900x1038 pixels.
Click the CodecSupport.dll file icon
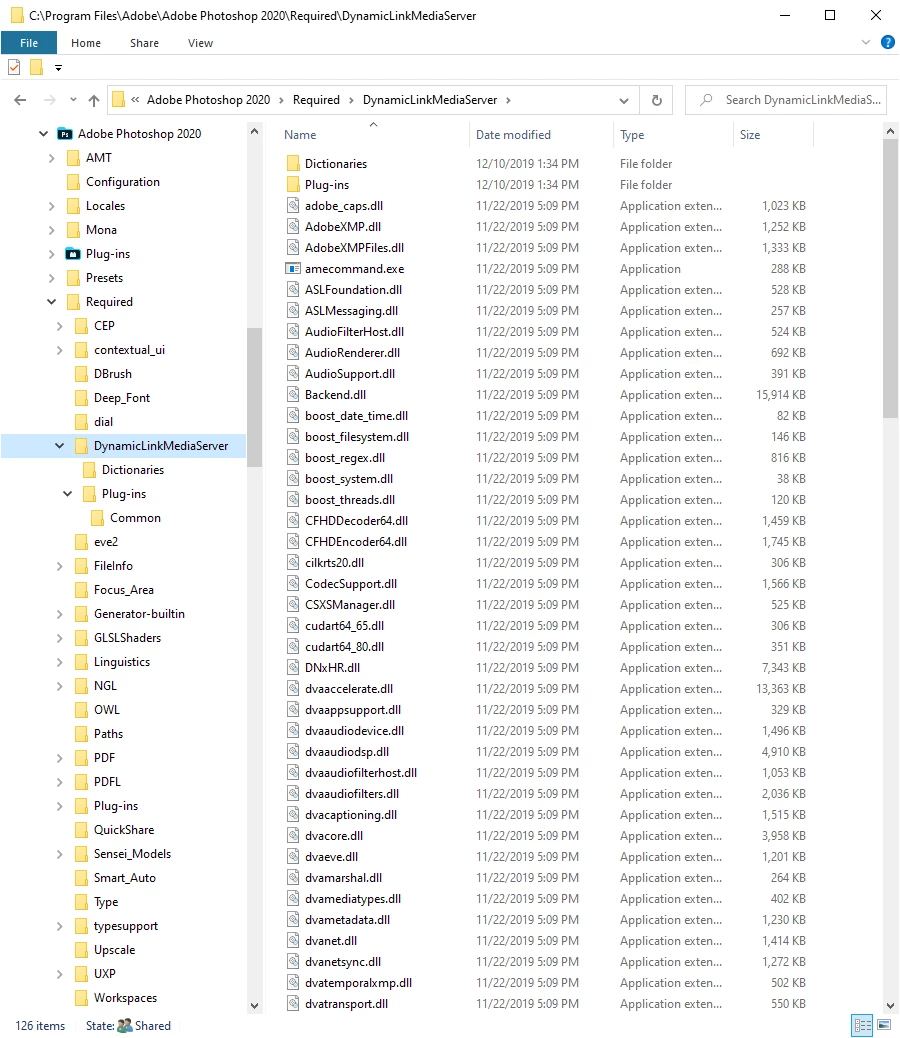tap(293, 583)
